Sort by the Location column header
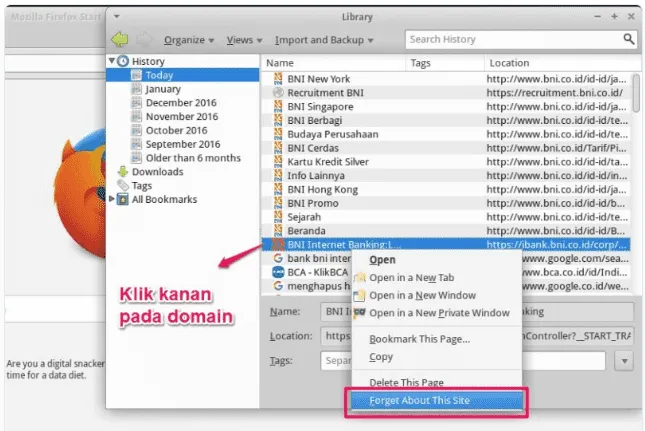This screenshot has width=645, height=431. click(x=562, y=63)
